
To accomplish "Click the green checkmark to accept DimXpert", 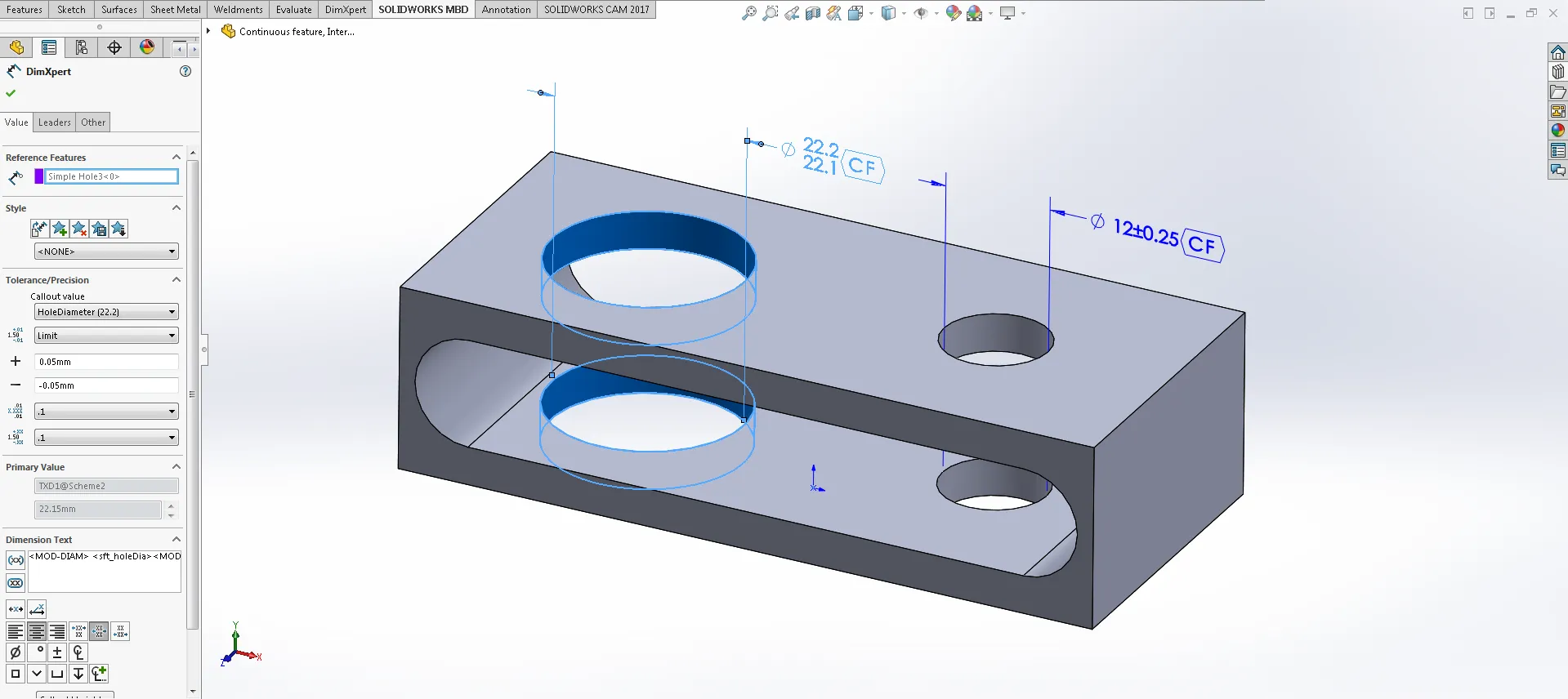I will point(11,93).
